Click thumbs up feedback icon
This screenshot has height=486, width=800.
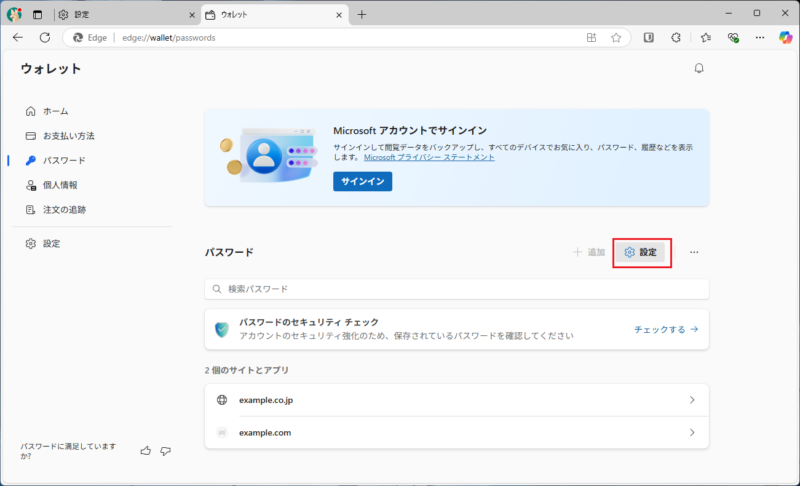pyautogui.click(x=146, y=451)
